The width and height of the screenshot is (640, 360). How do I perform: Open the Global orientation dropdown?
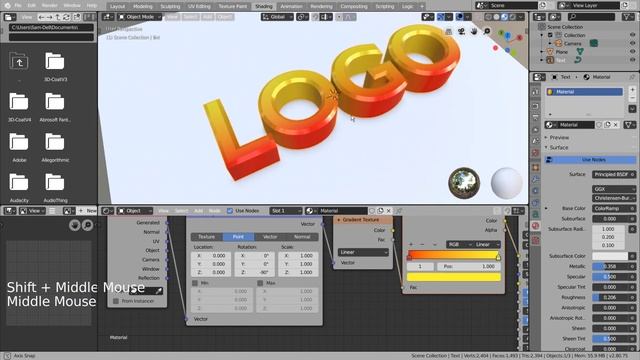click(277, 17)
